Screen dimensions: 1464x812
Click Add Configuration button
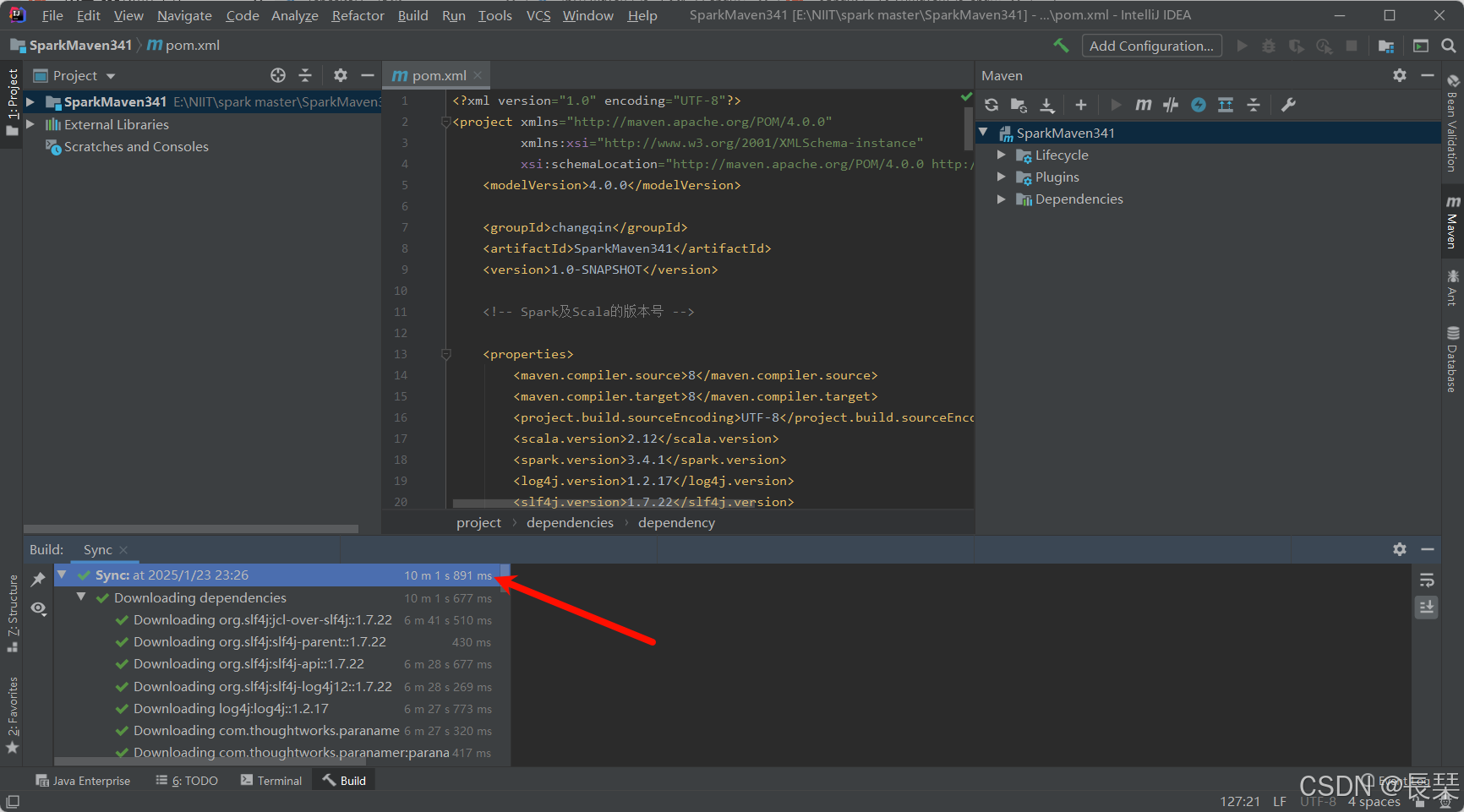[x=1151, y=45]
